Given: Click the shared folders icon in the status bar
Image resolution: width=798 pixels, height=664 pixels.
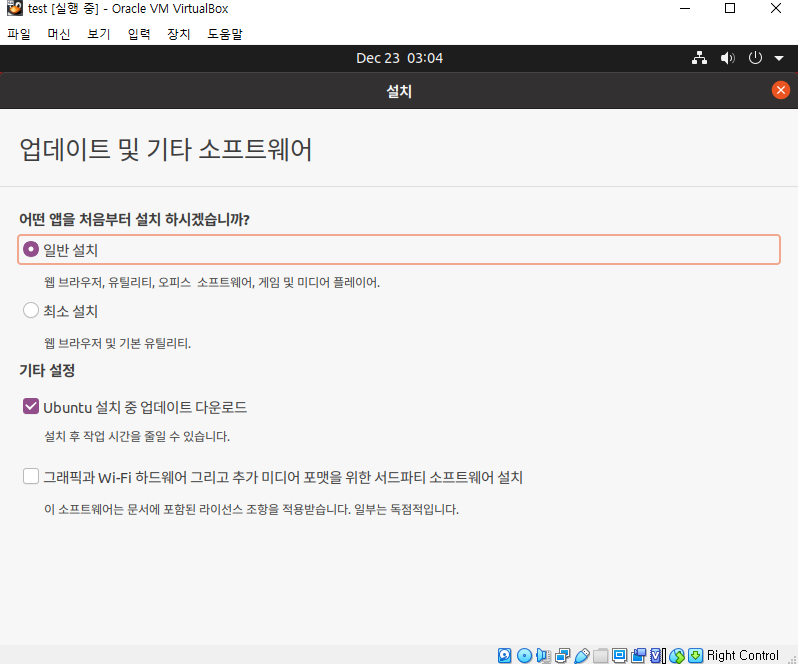Looking at the screenshot, I should 601,655.
